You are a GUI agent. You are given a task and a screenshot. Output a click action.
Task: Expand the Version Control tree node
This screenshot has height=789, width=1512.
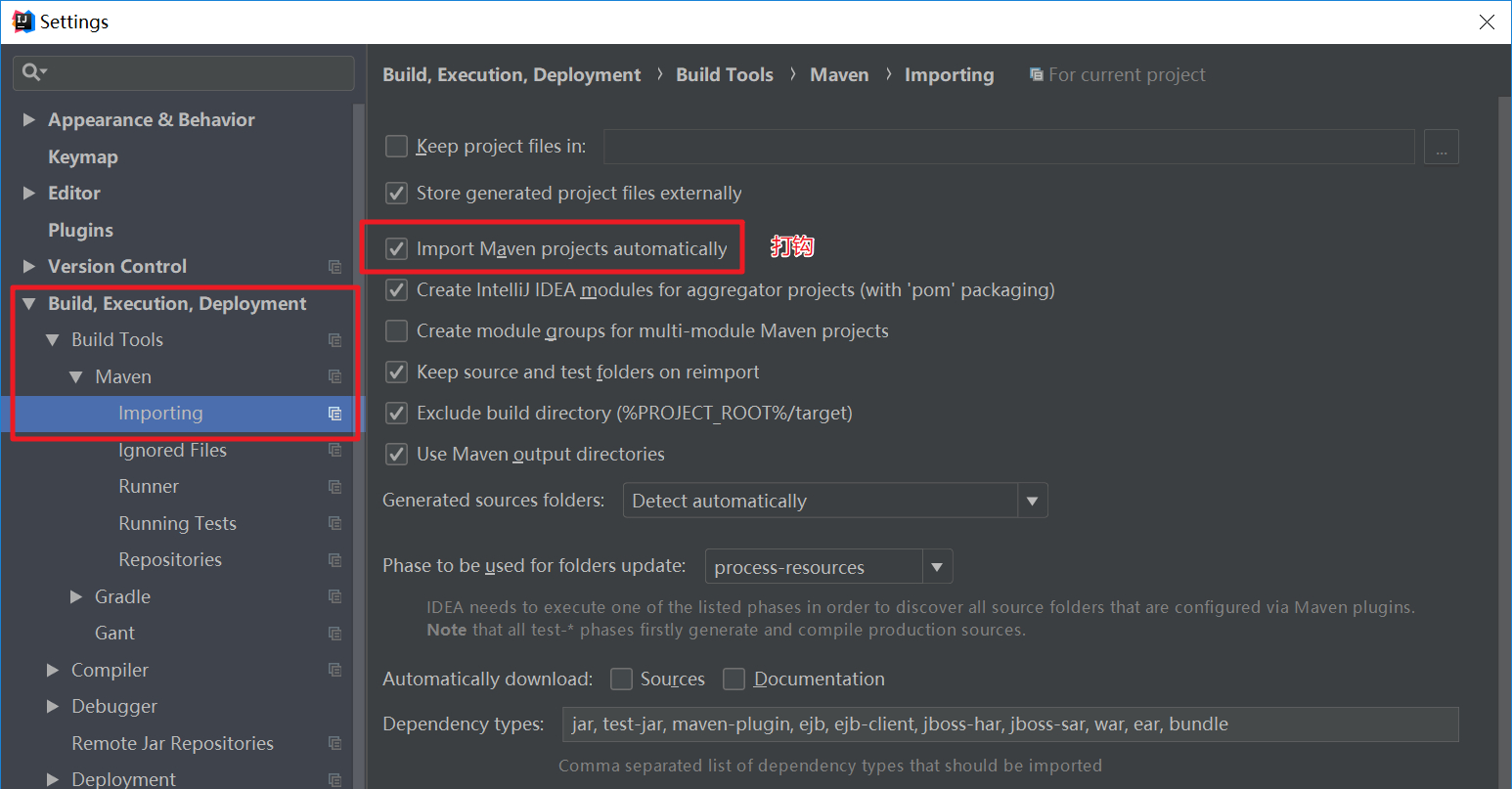click(29, 267)
